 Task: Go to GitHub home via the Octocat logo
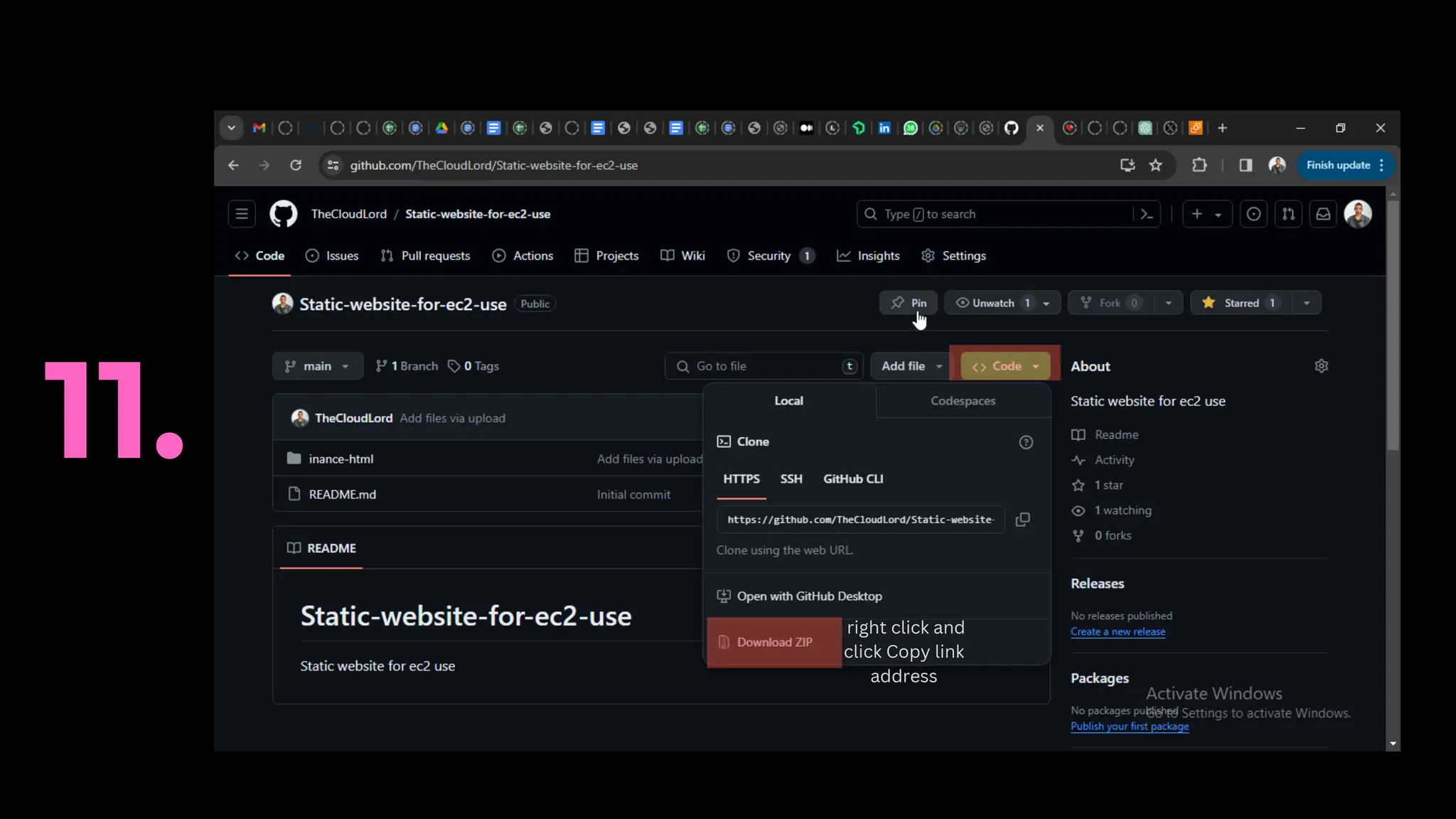pos(283,214)
